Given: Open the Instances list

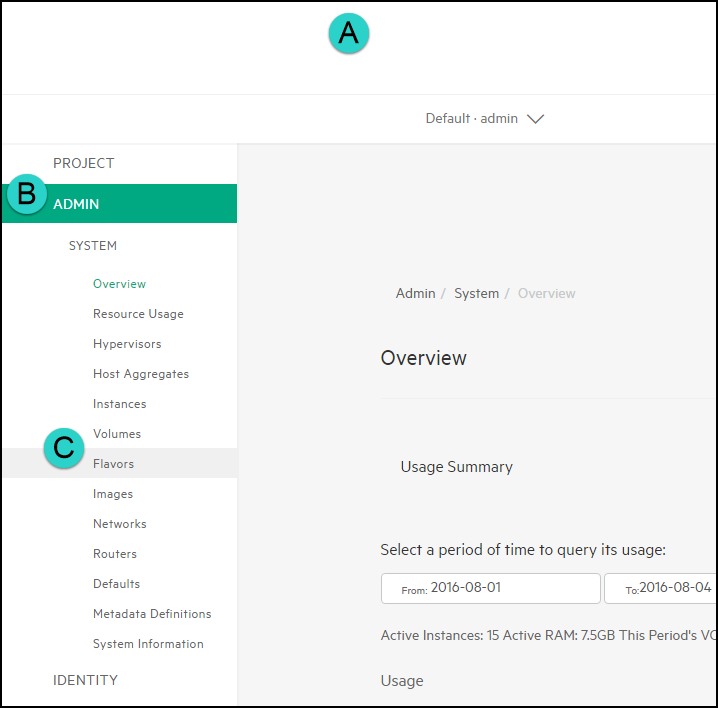Looking at the screenshot, I should [x=119, y=404].
